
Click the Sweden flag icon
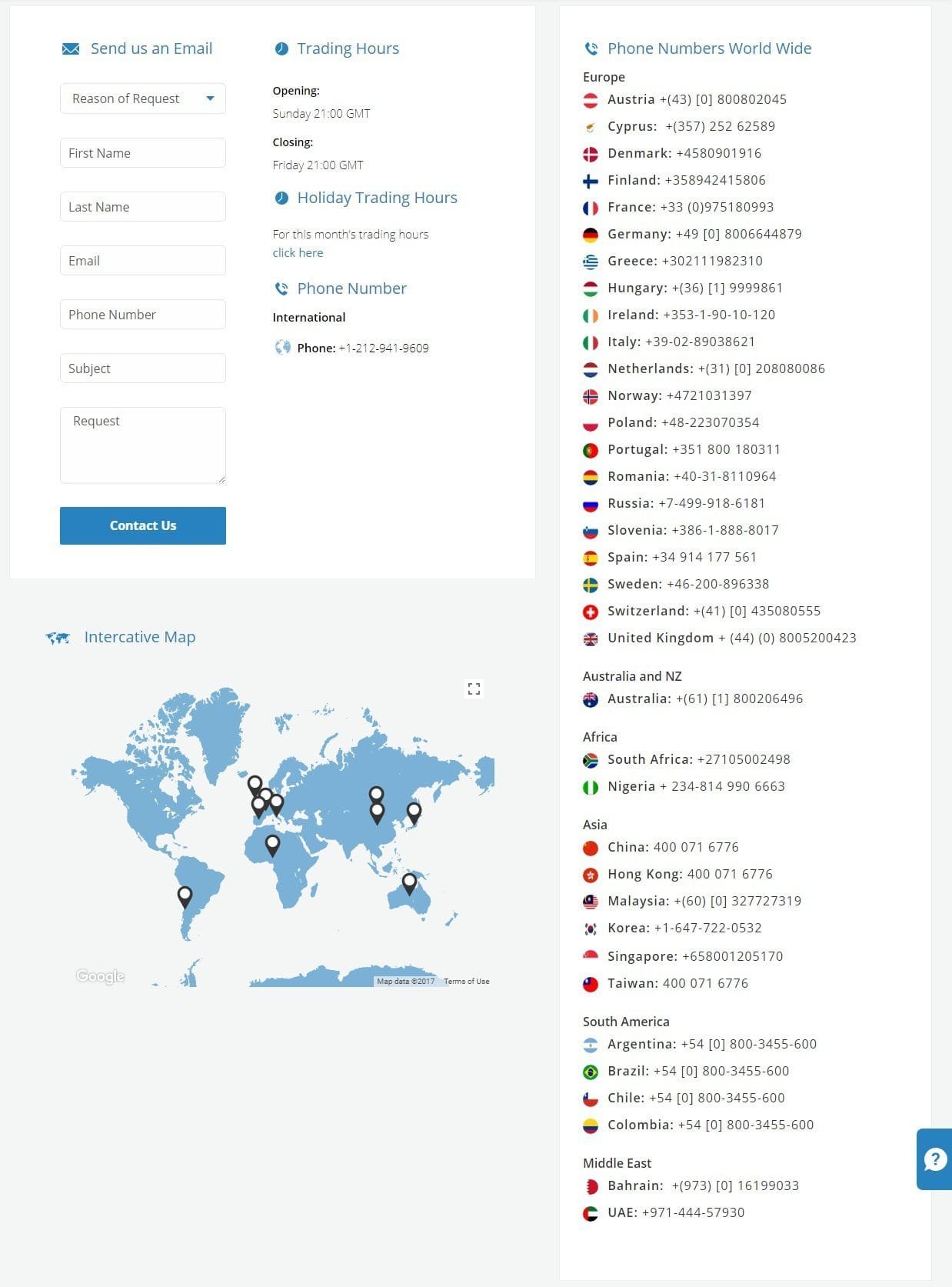coord(591,585)
